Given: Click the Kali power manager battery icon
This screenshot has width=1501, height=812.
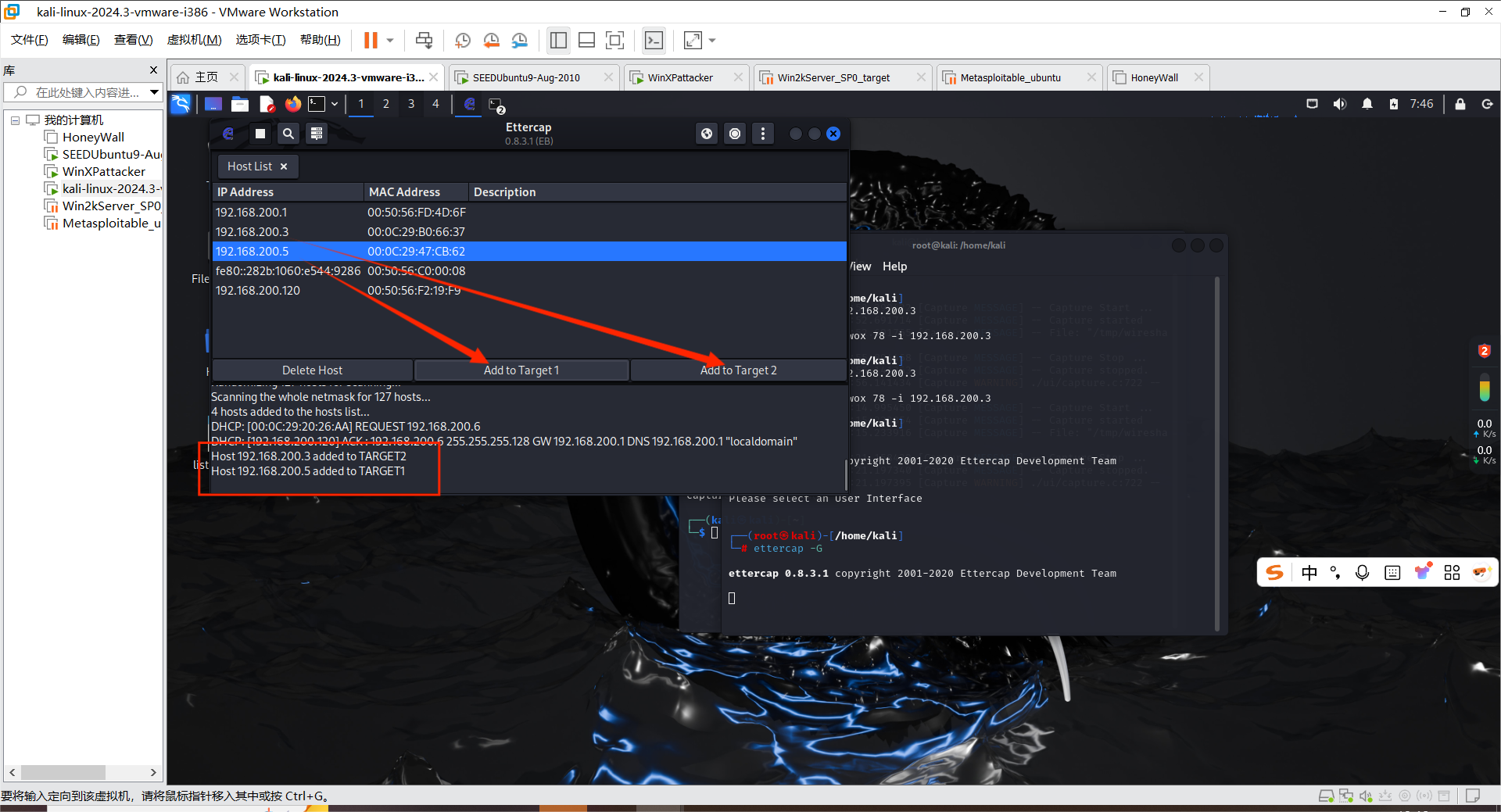Looking at the screenshot, I should (x=1393, y=104).
